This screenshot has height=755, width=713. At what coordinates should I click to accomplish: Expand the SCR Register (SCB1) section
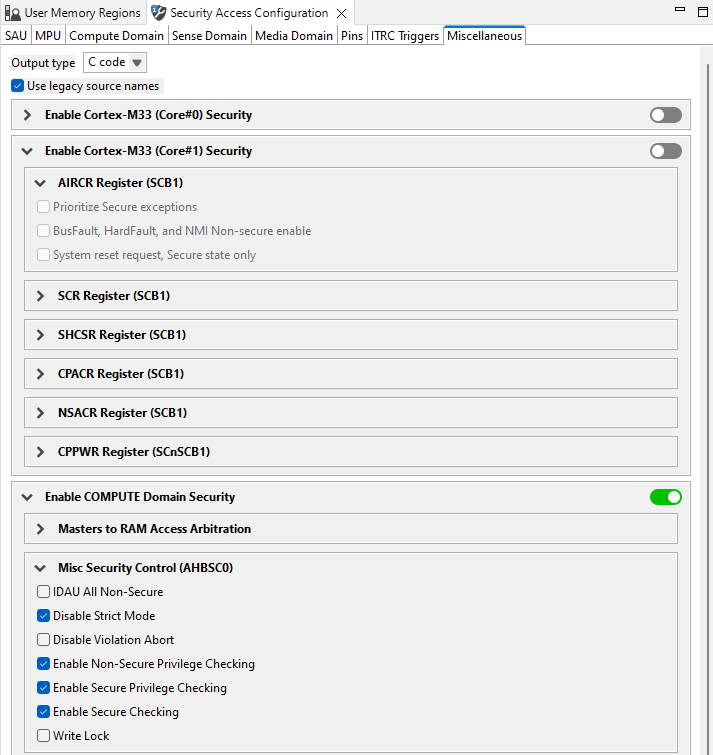[40, 296]
